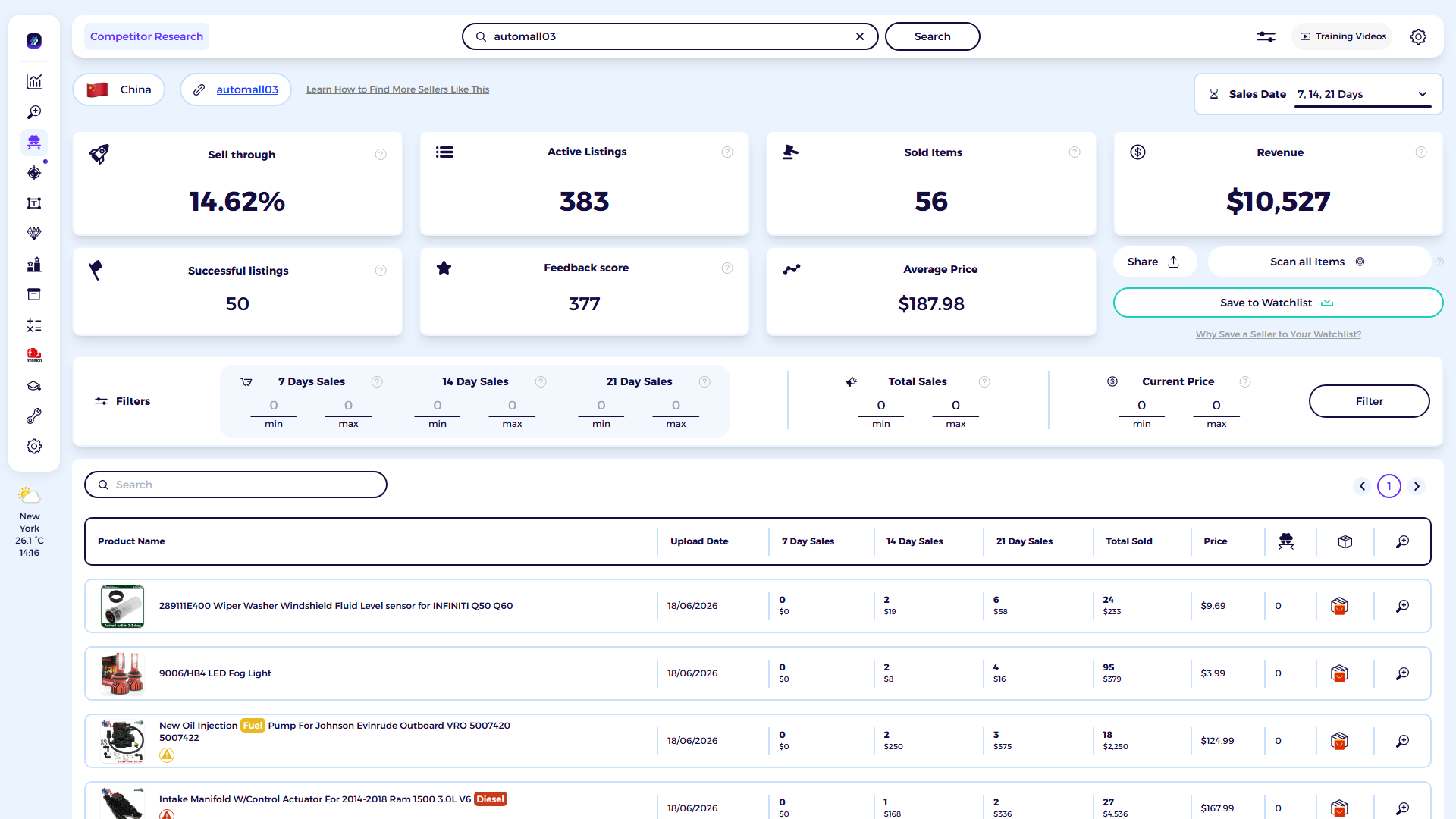Open the filter sliders icon in header
Viewport: 1456px width, 819px height.
[1266, 36]
